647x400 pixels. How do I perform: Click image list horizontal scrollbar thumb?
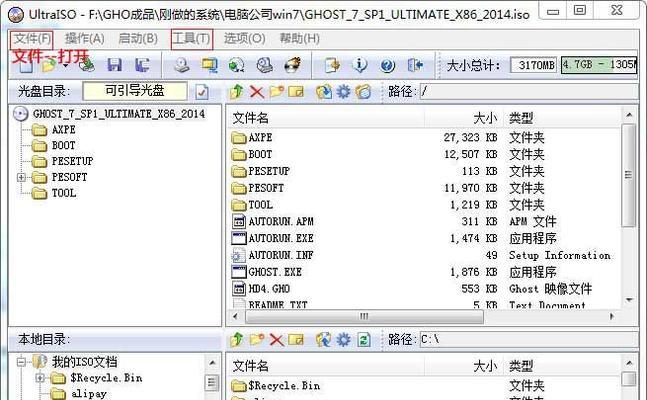click(x=364, y=317)
